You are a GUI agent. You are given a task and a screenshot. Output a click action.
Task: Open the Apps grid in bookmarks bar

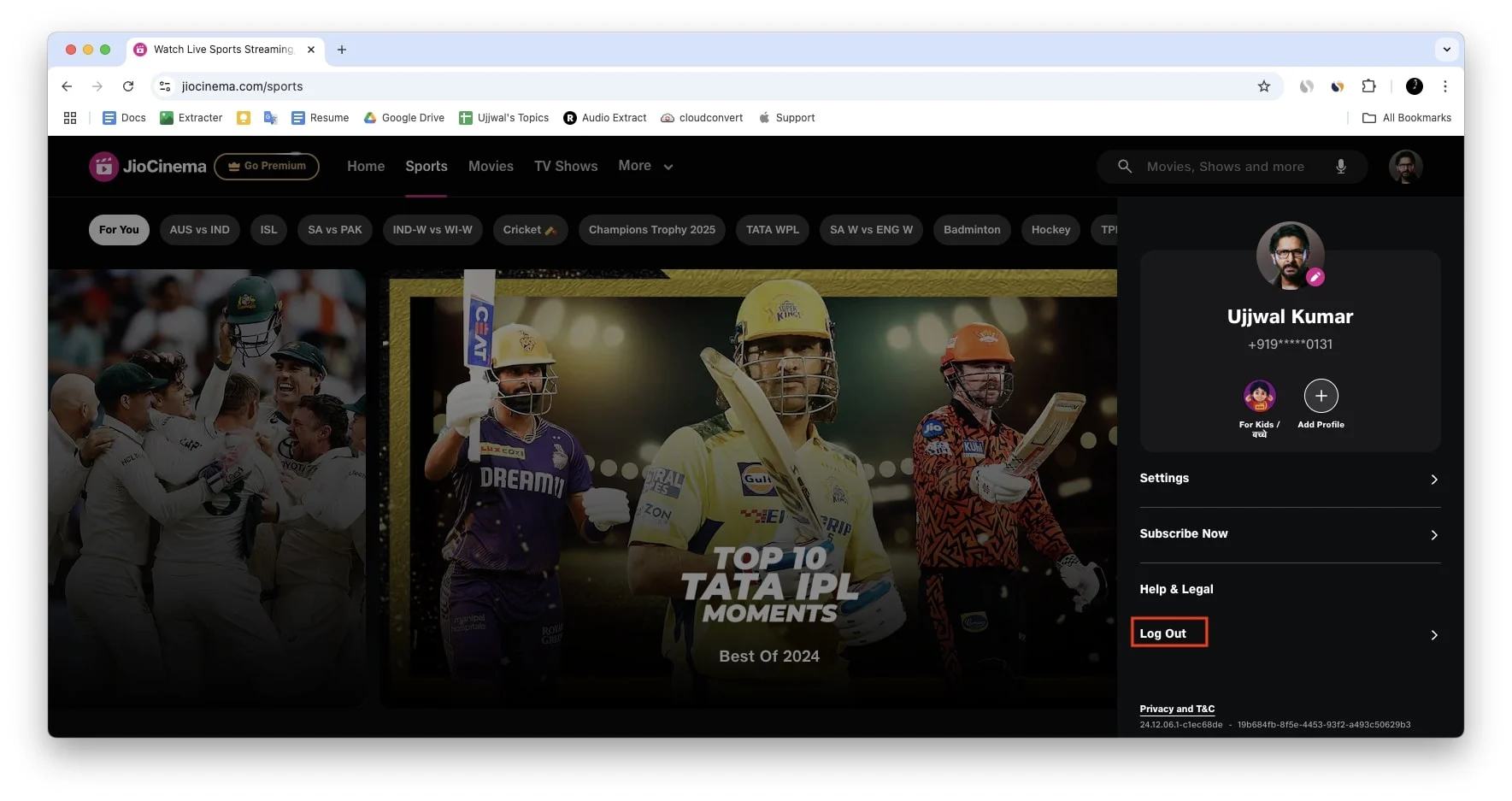[x=70, y=118]
